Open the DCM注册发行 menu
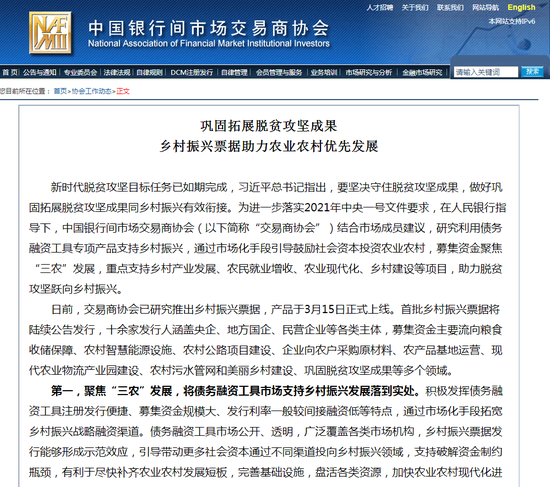550x487 pixels. 192,72
